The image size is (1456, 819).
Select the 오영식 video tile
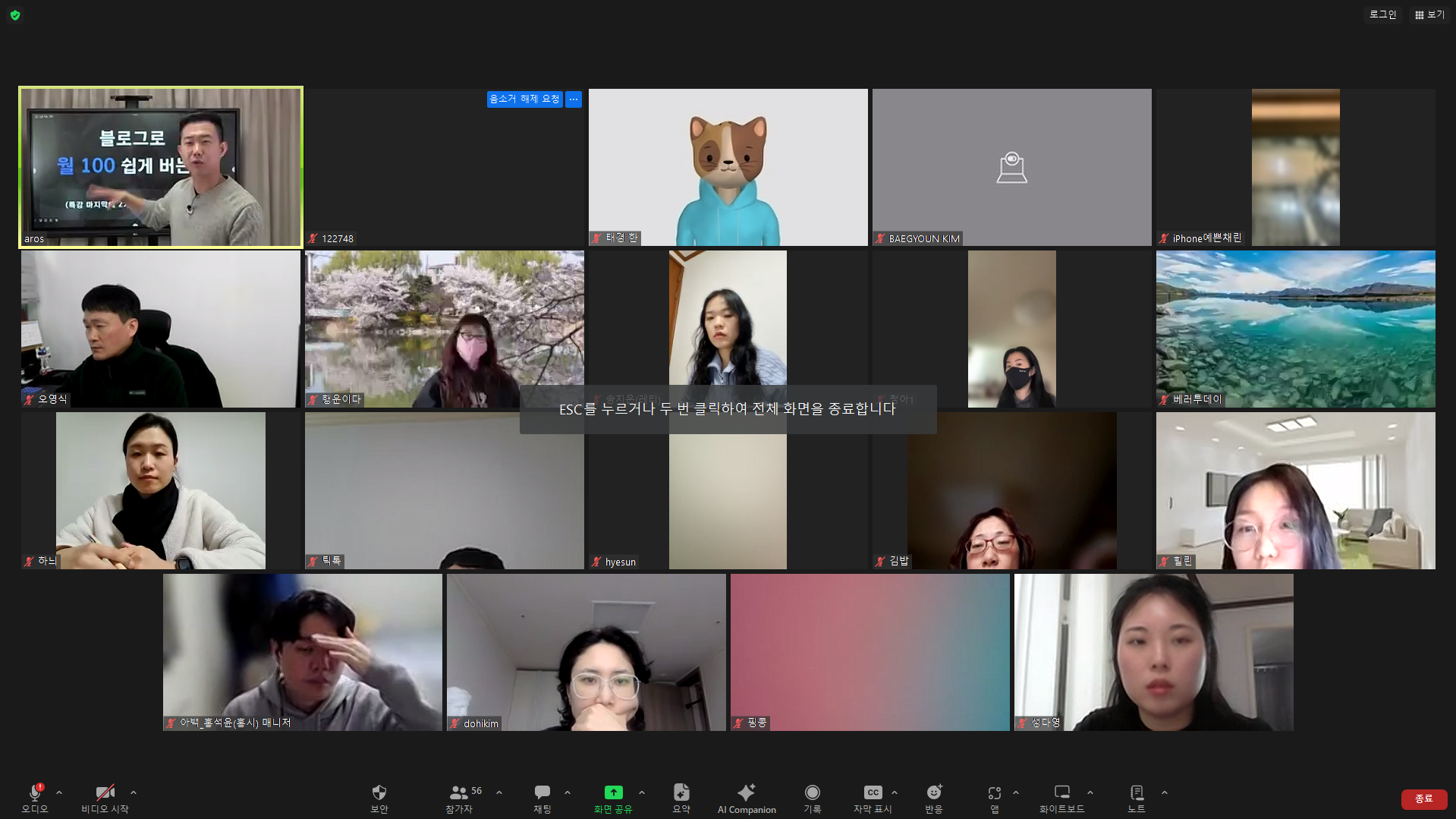tap(161, 329)
